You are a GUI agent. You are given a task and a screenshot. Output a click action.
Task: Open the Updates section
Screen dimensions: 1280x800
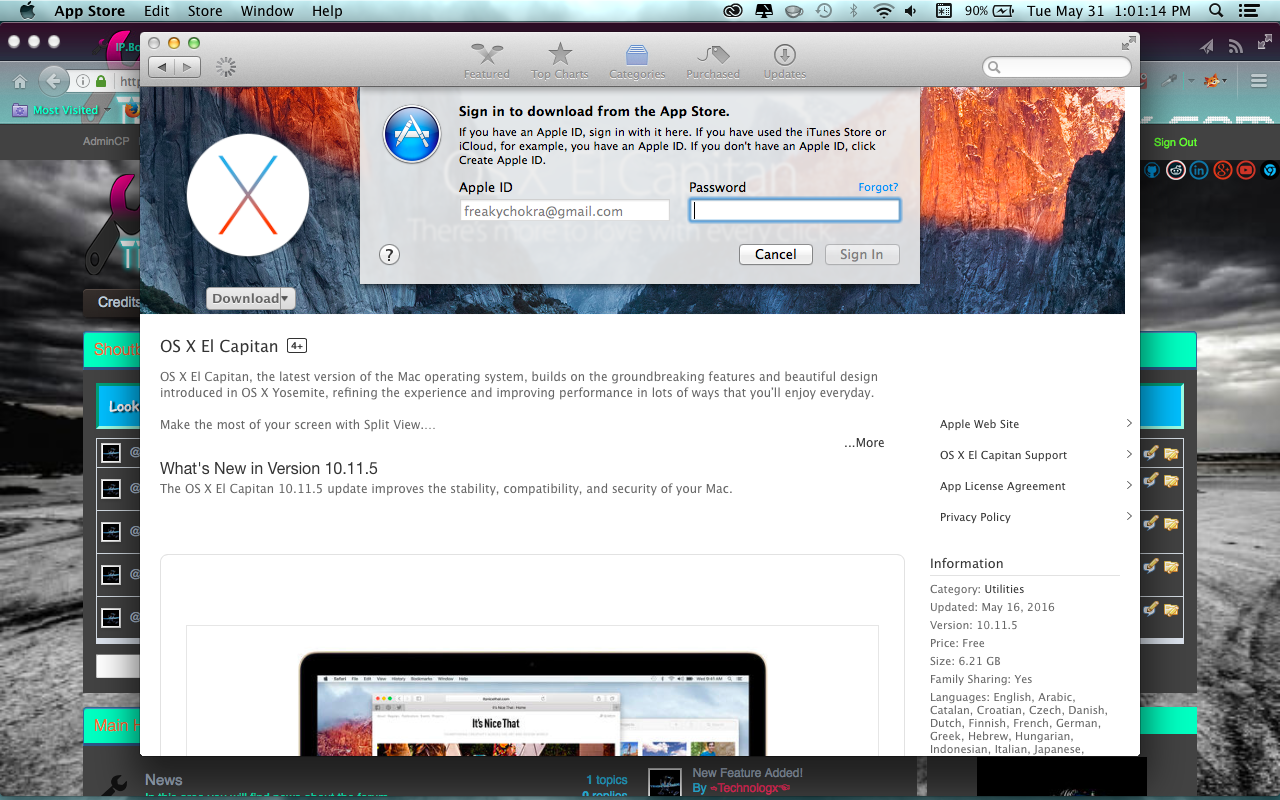point(785,60)
